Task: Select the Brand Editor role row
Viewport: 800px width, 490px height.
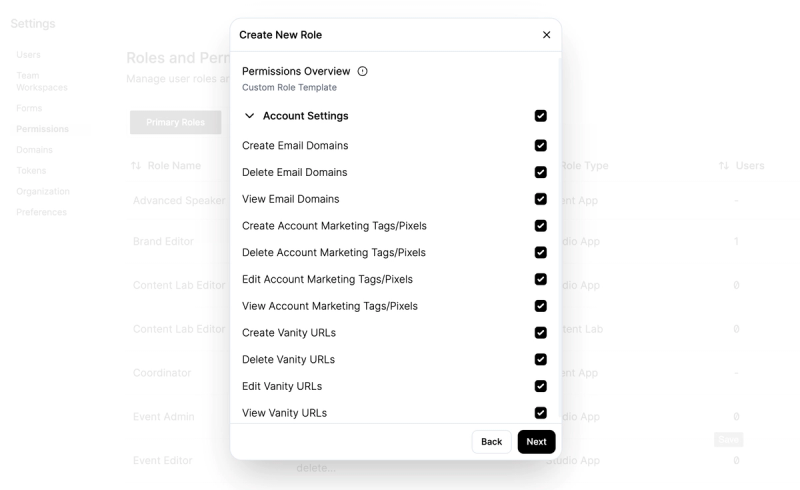Action: [x=163, y=241]
